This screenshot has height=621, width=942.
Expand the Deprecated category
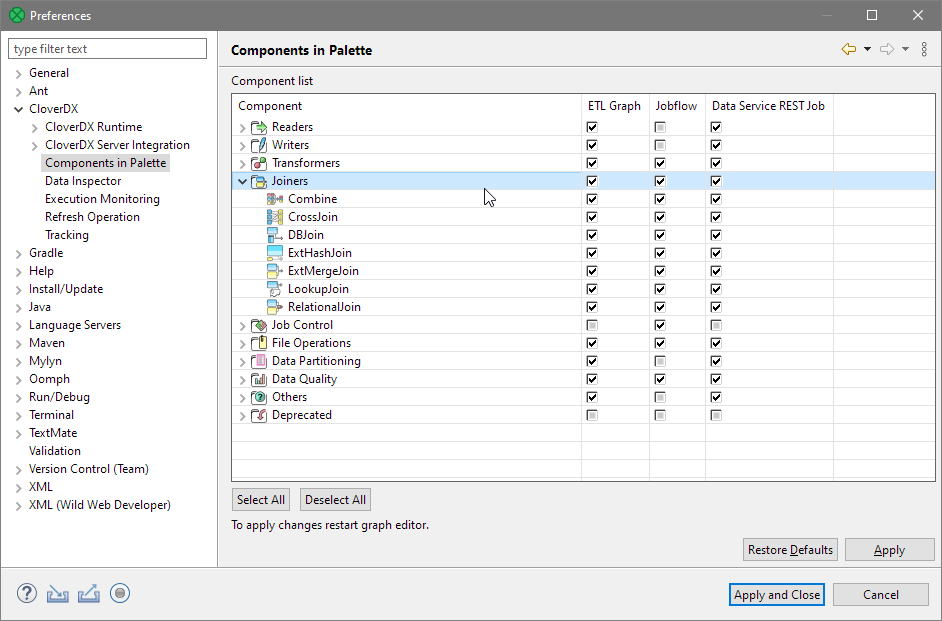coord(241,415)
